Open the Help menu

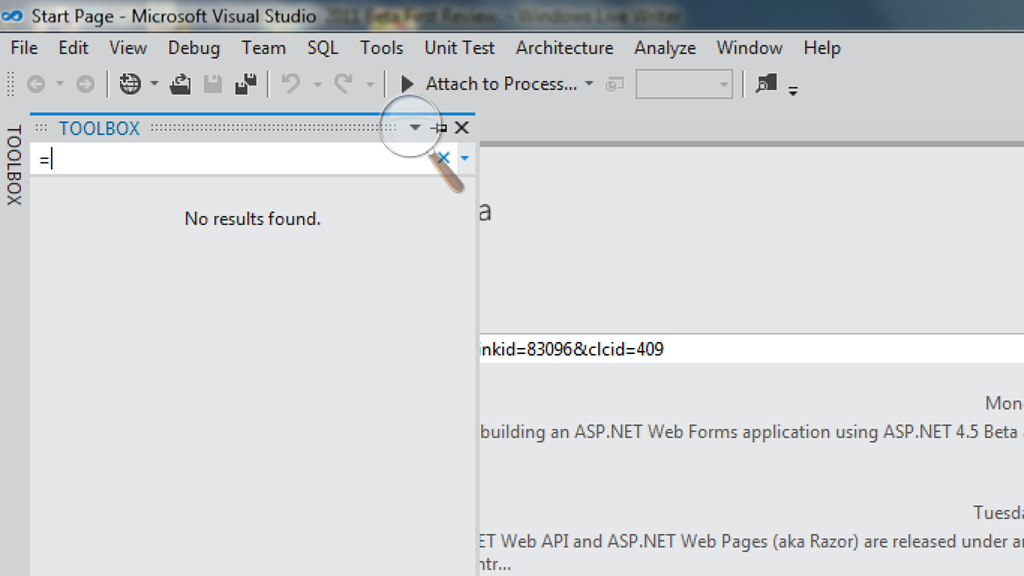(x=822, y=48)
